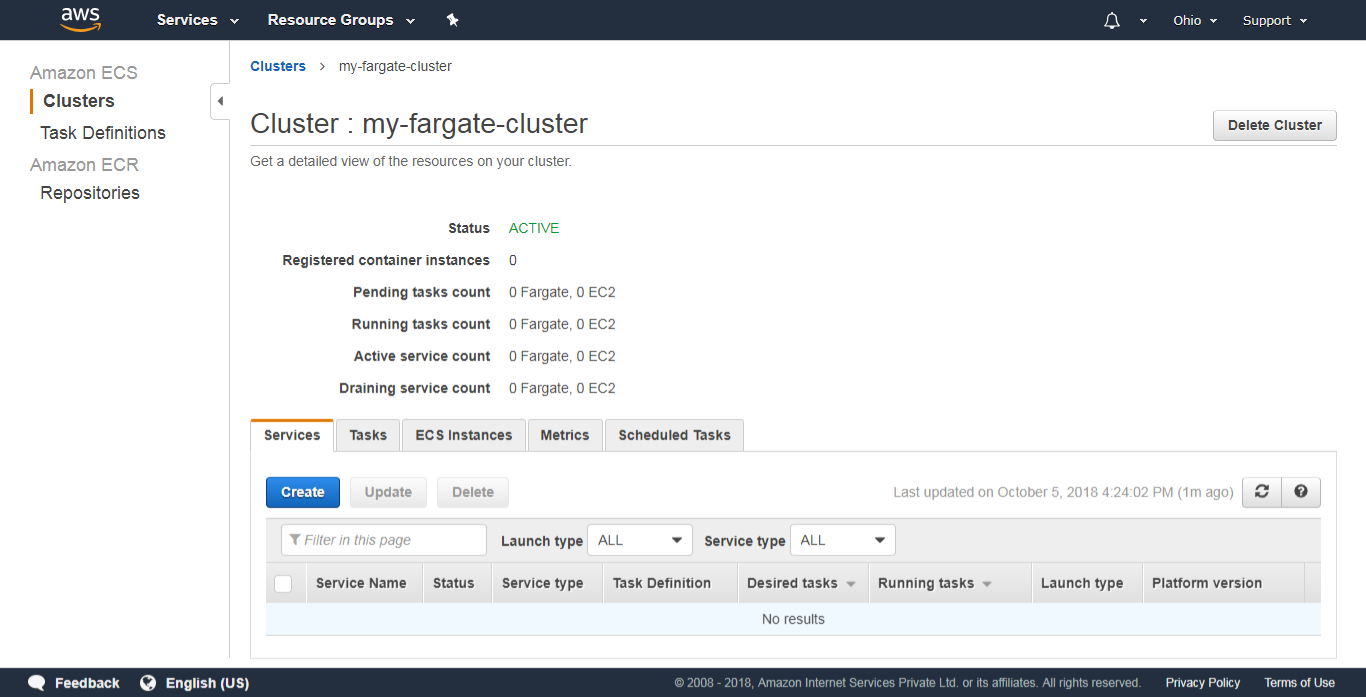Click the Update button
This screenshot has height=697, width=1366.
(388, 492)
